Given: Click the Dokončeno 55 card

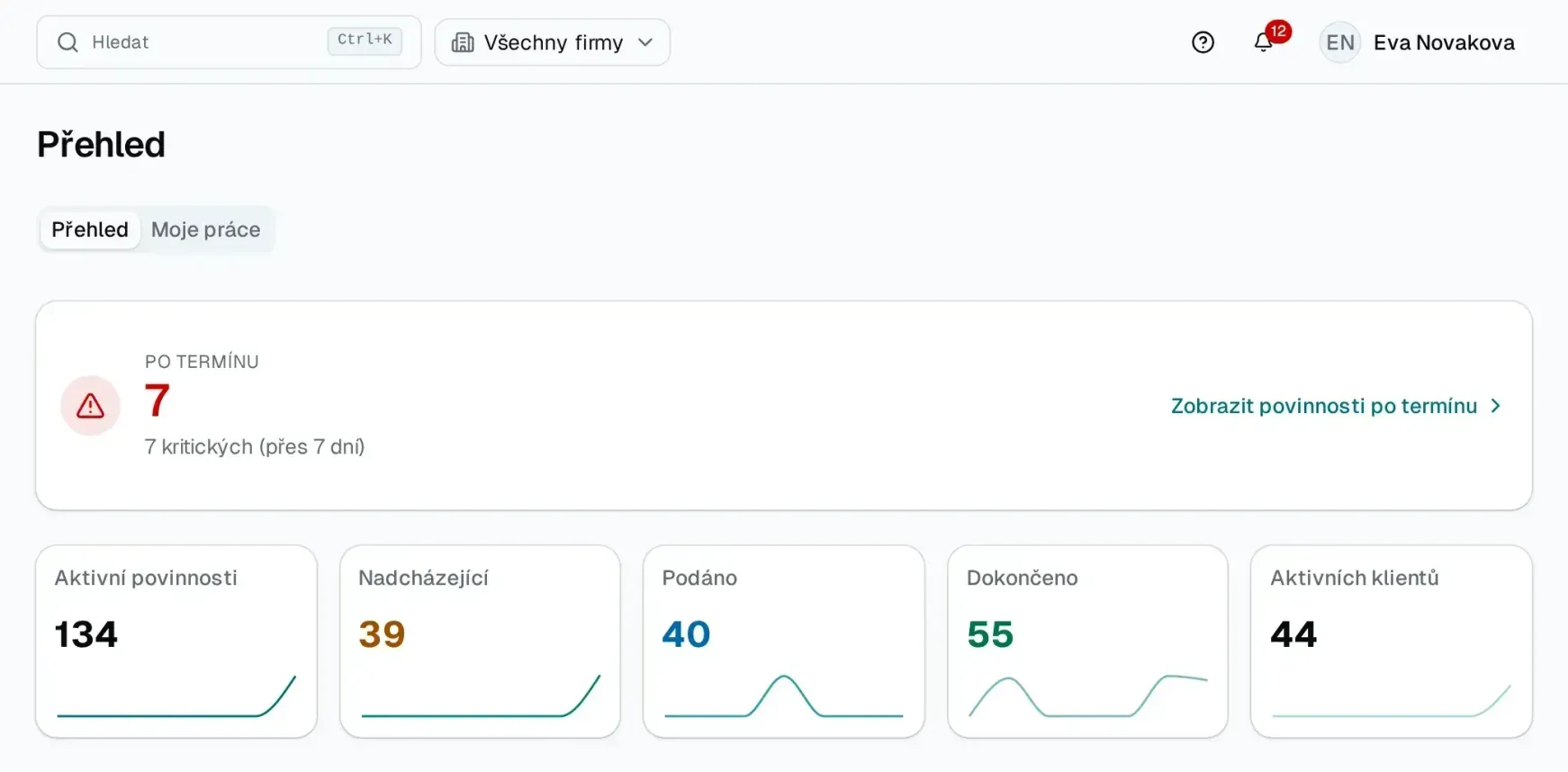Looking at the screenshot, I should point(1087,642).
